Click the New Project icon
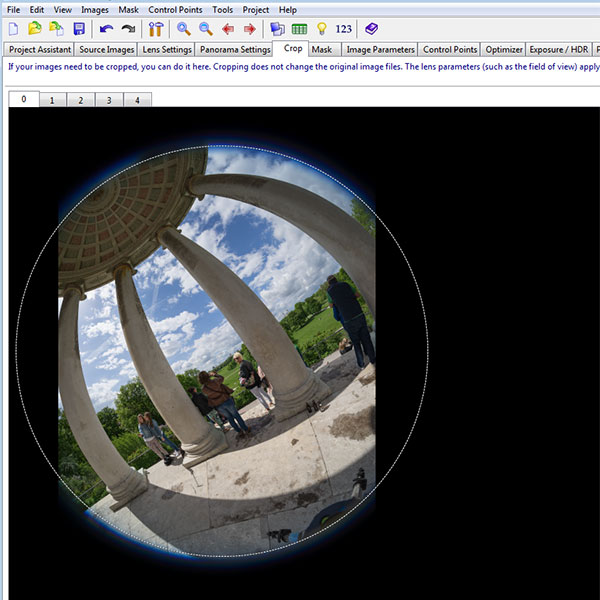The width and height of the screenshot is (600, 600). pos(13,29)
